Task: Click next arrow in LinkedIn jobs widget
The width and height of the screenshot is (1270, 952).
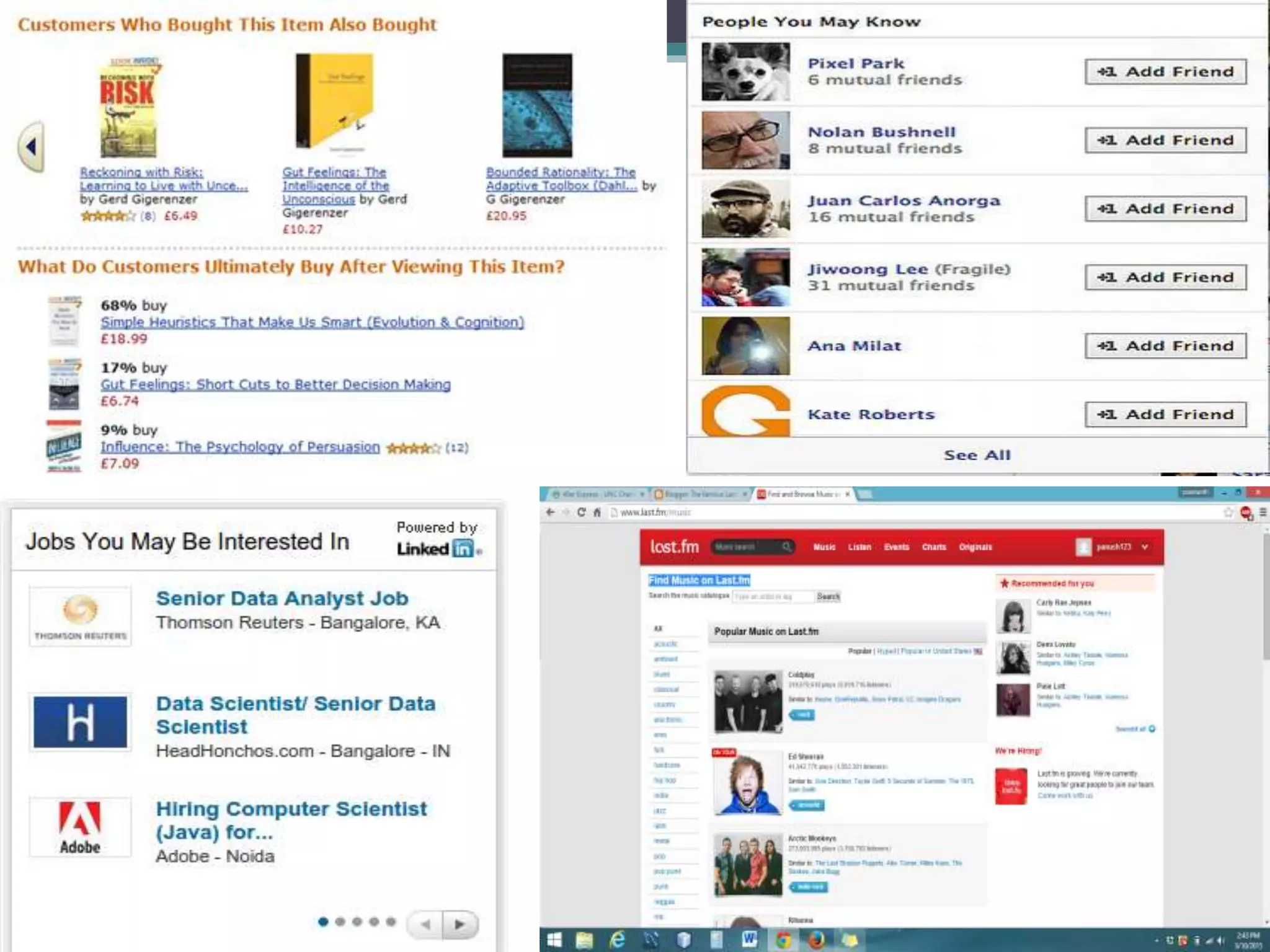Action: pyautogui.click(x=460, y=924)
